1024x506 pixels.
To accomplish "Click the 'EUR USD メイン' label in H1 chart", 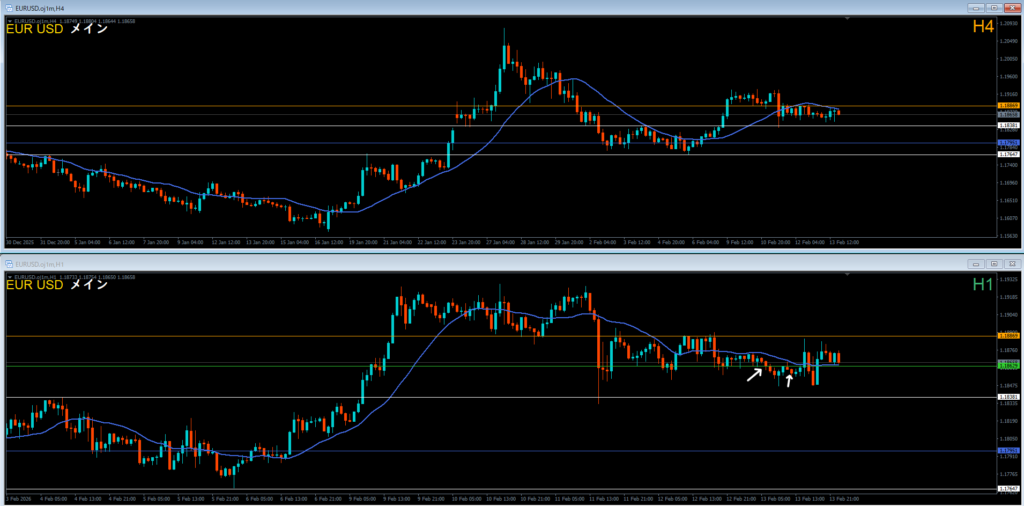I will (x=56, y=285).
